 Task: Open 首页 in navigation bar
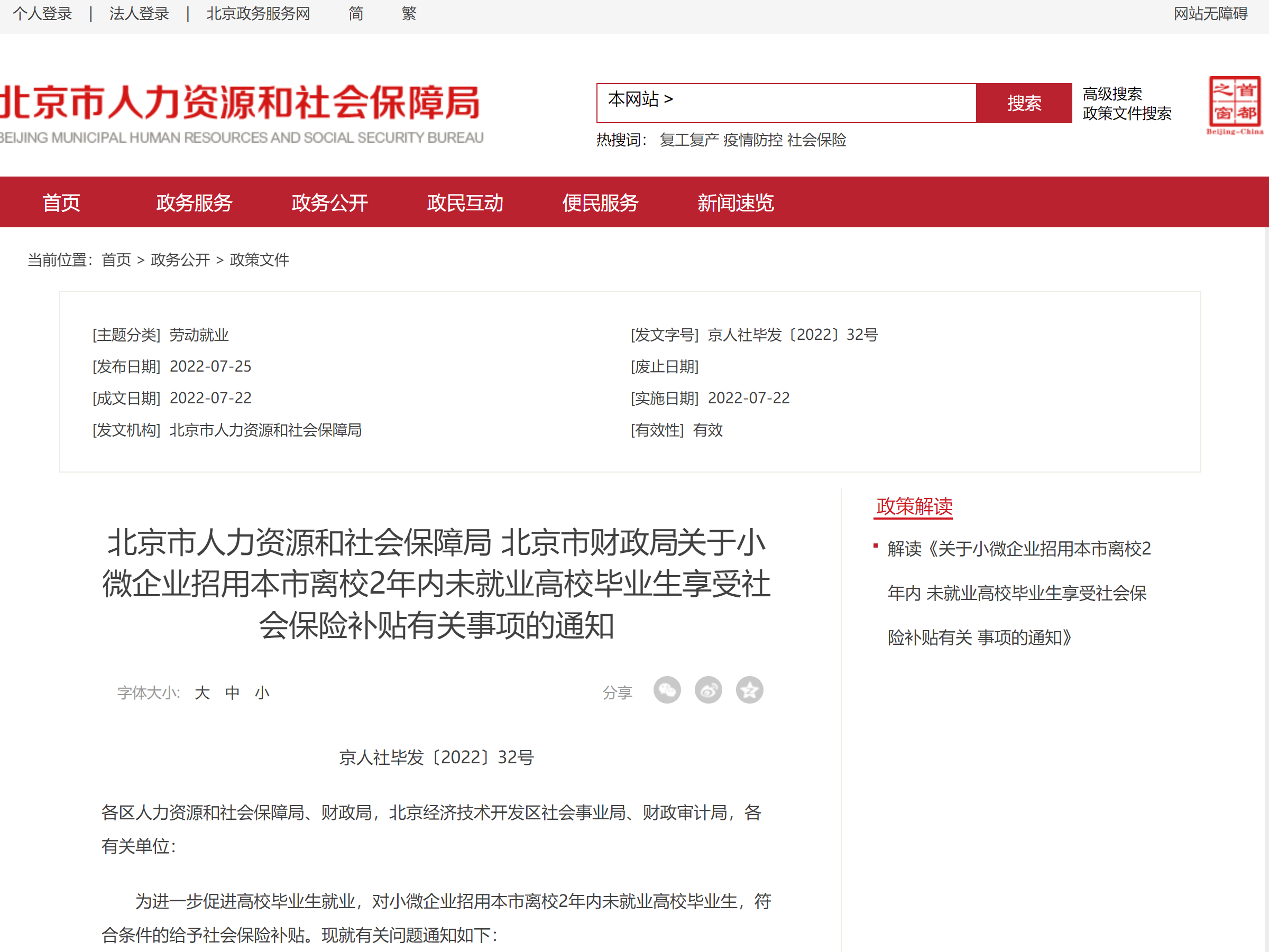(61, 202)
